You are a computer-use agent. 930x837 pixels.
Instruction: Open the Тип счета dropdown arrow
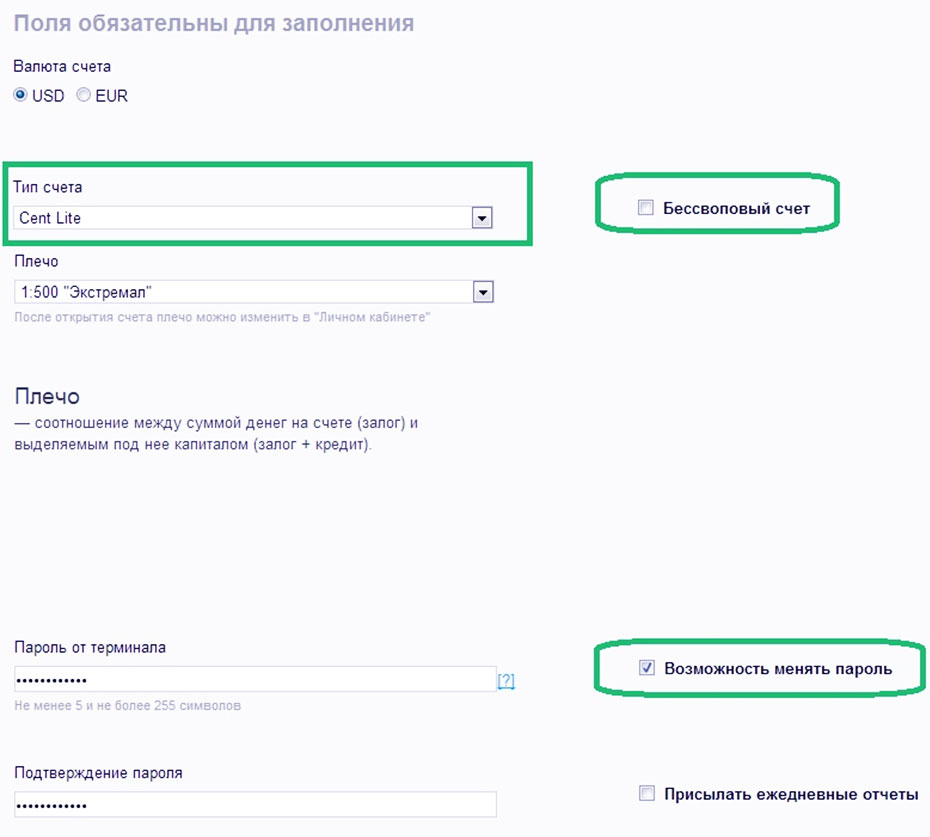click(482, 218)
